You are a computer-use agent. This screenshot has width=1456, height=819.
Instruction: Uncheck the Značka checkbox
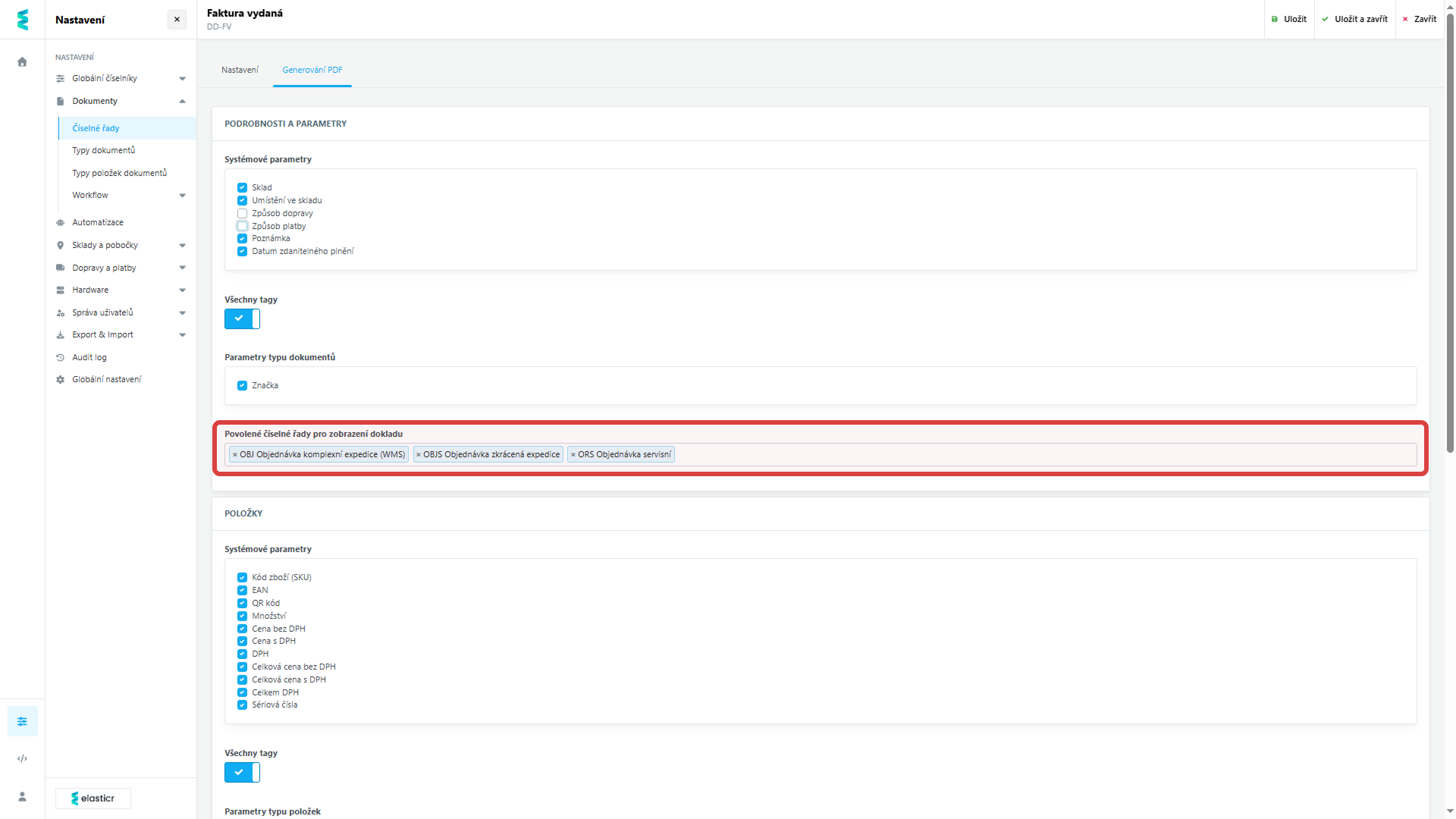[x=242, y=385]
